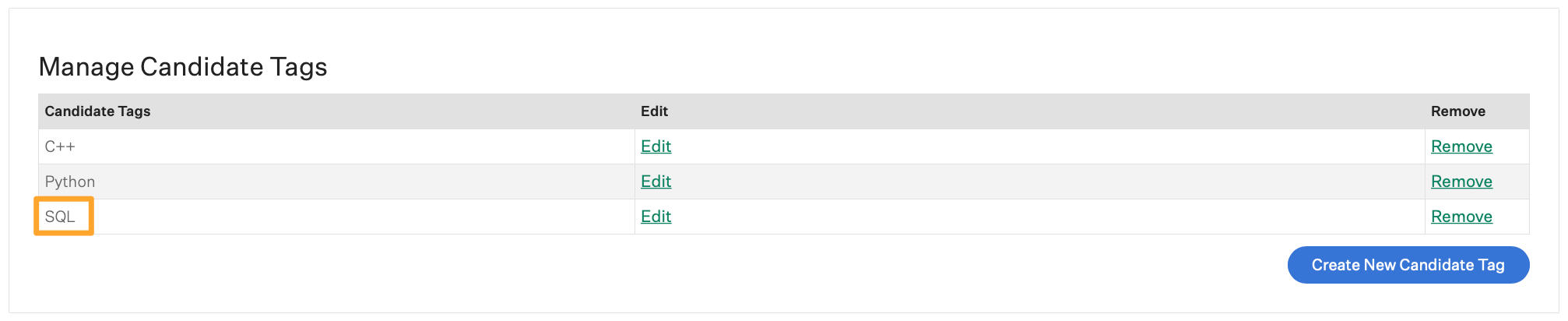Delete the SQL tag via Remove
This screenshot has width=1568, height=321.
(x=1461, y=217)
